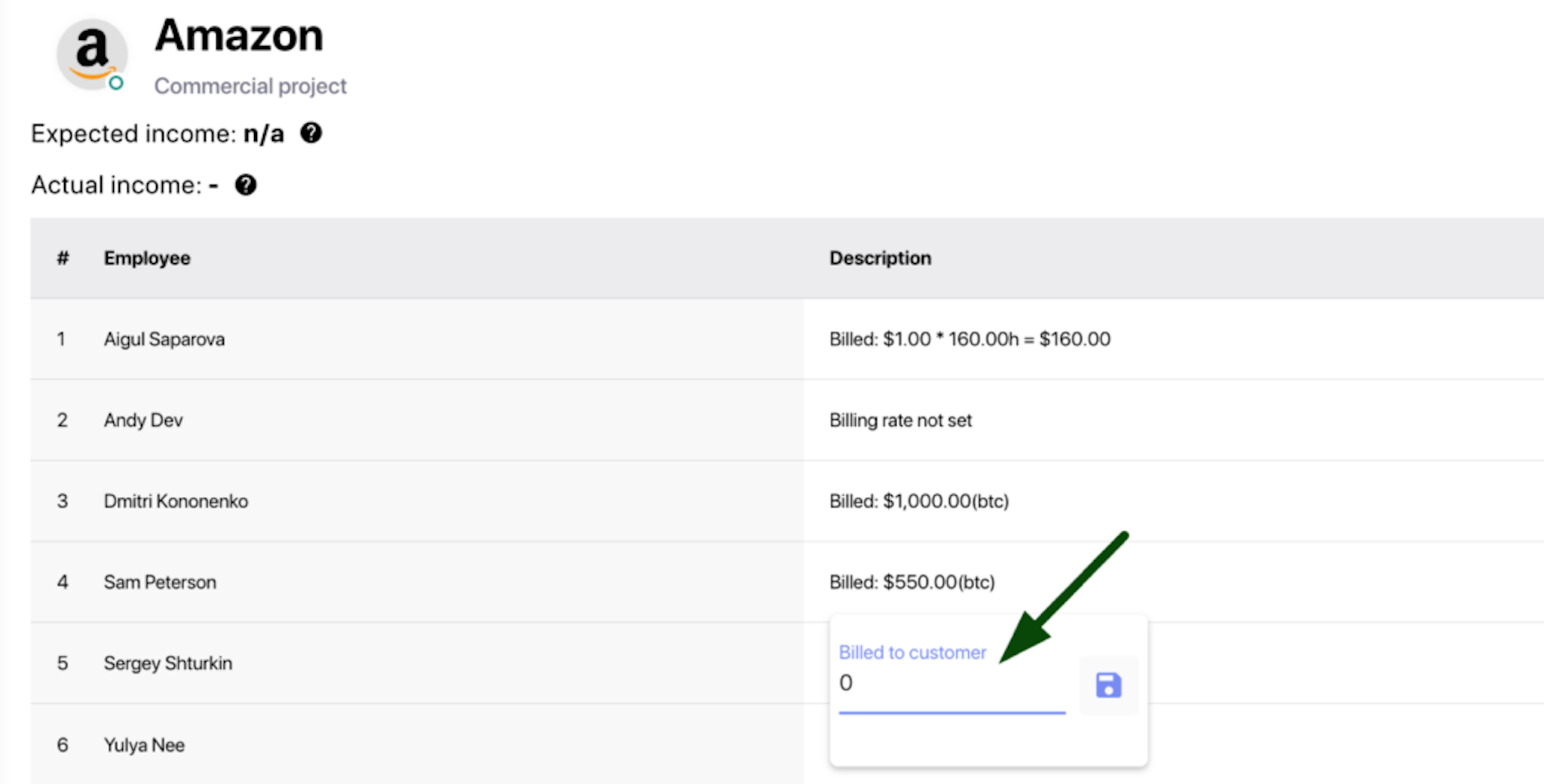The width and height of the screenshot is (1544, 784).
Task: Click the Amazon project title
Action: [x=239, y=35]
